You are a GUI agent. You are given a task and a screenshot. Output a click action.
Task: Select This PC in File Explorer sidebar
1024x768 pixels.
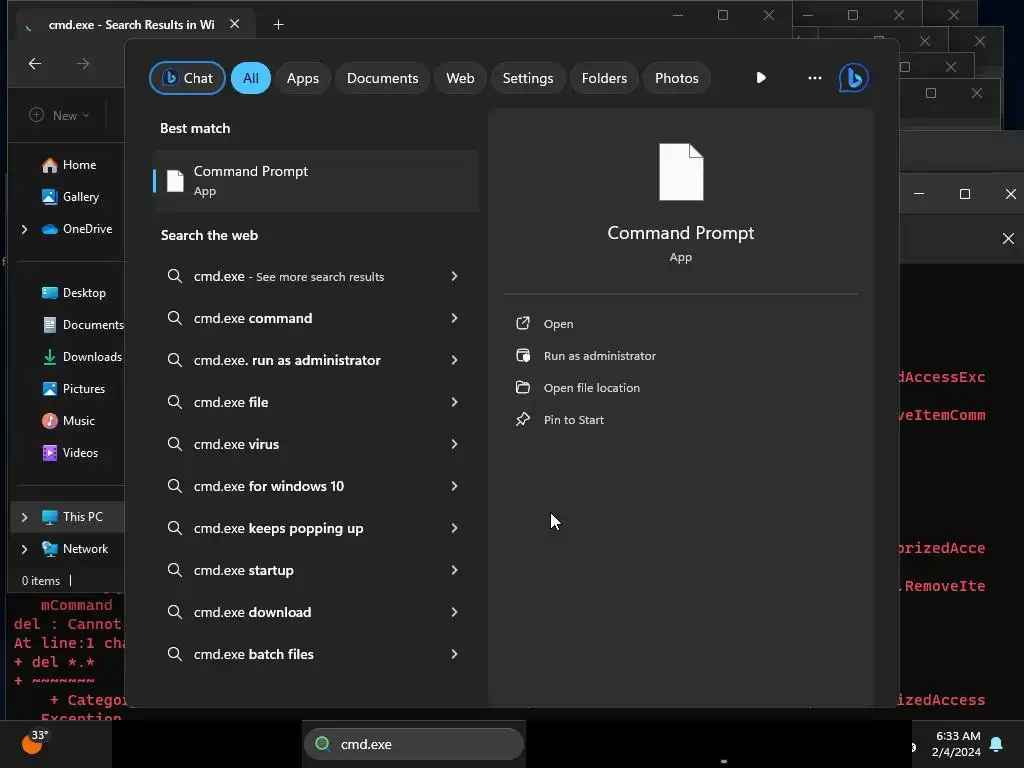click(x=72, y=517)
